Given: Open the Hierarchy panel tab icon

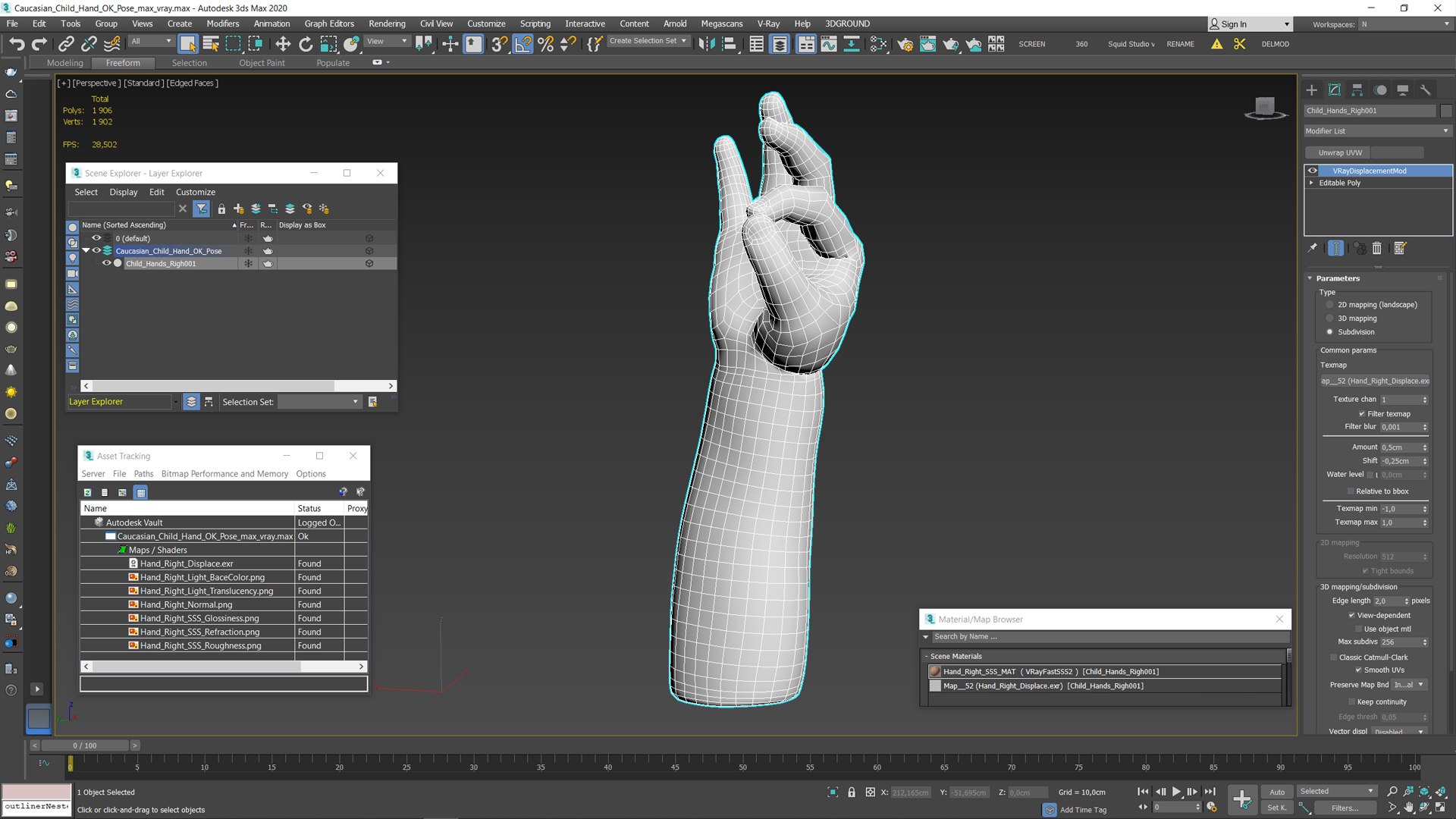Looking at the screenshot, I should pyautogui.click(x=1357, y=90).
